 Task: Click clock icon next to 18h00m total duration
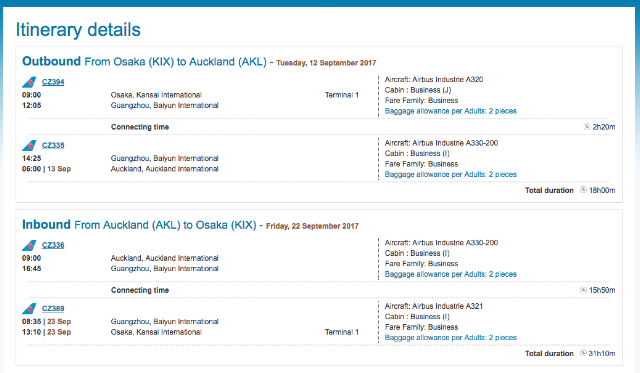[x=584, y=190]
